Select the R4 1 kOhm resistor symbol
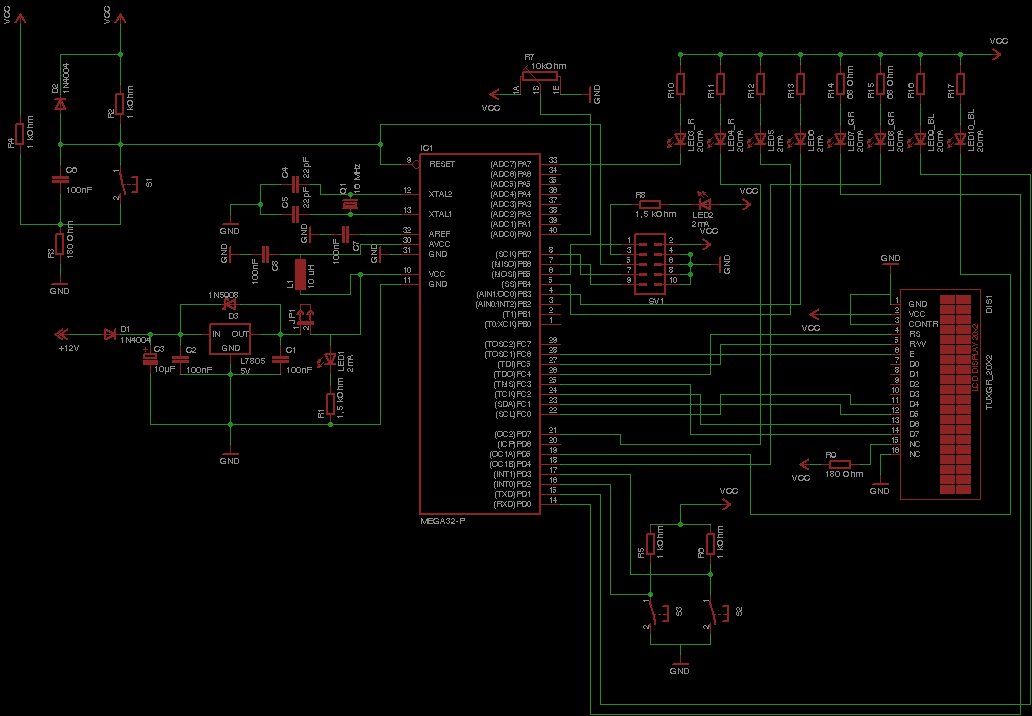This screenshot has height=716, width=1032. click(x=20, y=134)
